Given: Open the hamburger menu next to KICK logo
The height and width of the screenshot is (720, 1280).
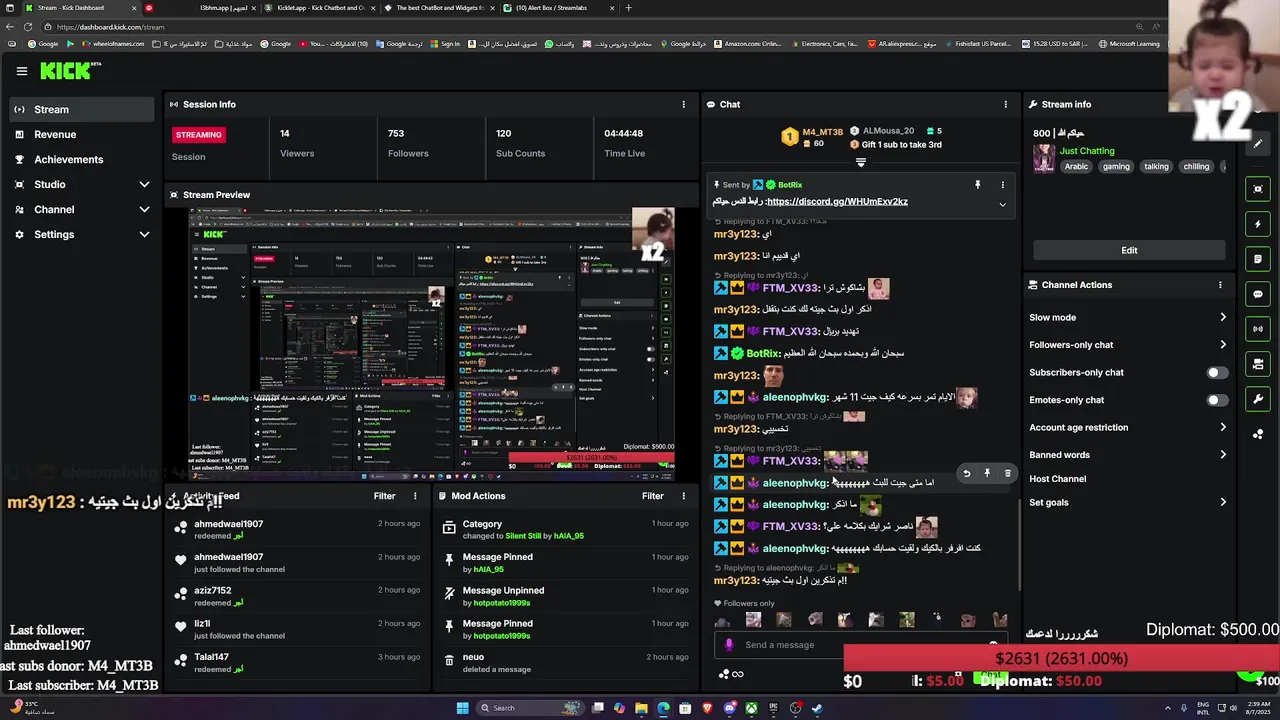Looking at the screenshot, I should [x=21, y=71].
